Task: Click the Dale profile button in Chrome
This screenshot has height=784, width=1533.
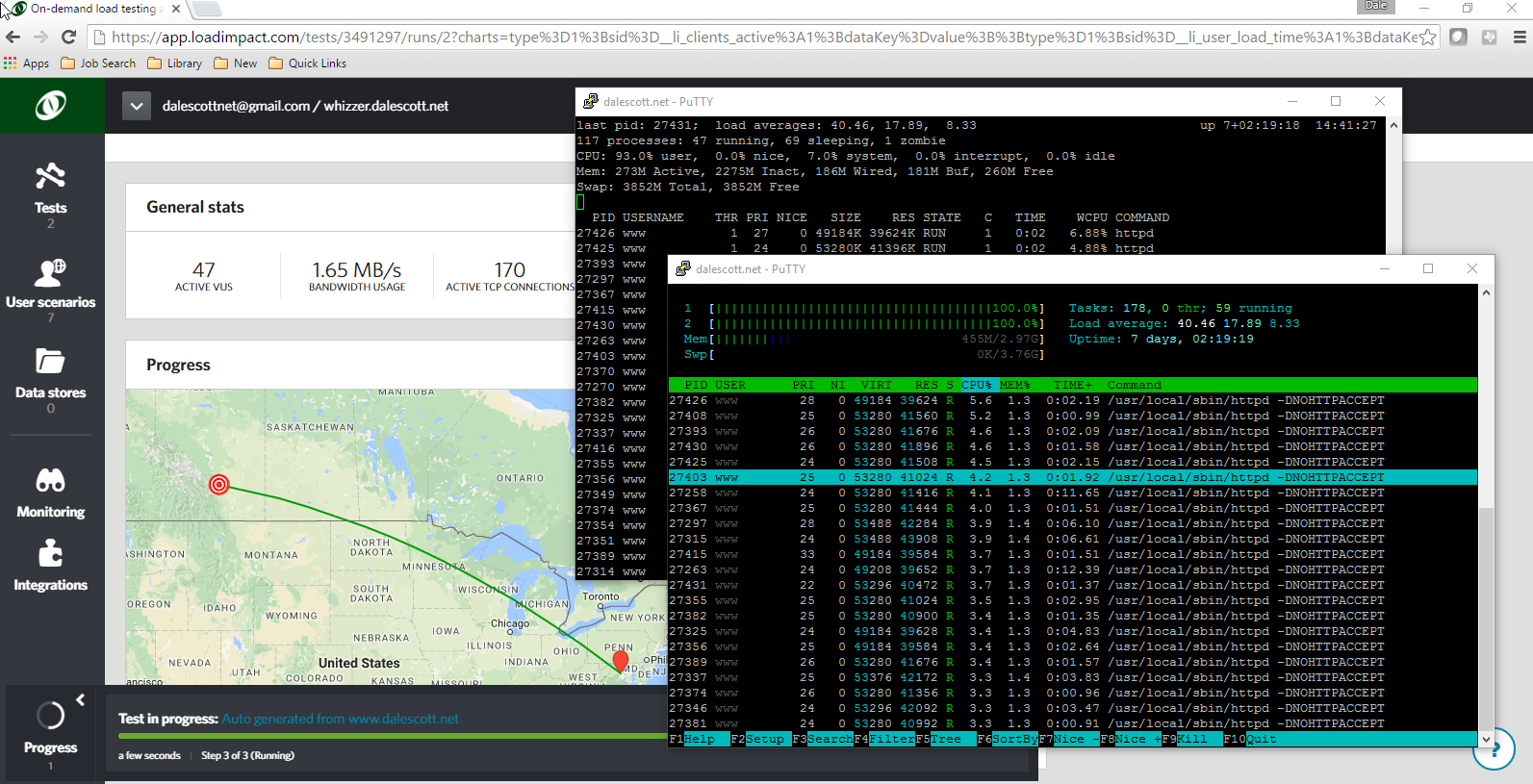Action: tap(1376, 6)
